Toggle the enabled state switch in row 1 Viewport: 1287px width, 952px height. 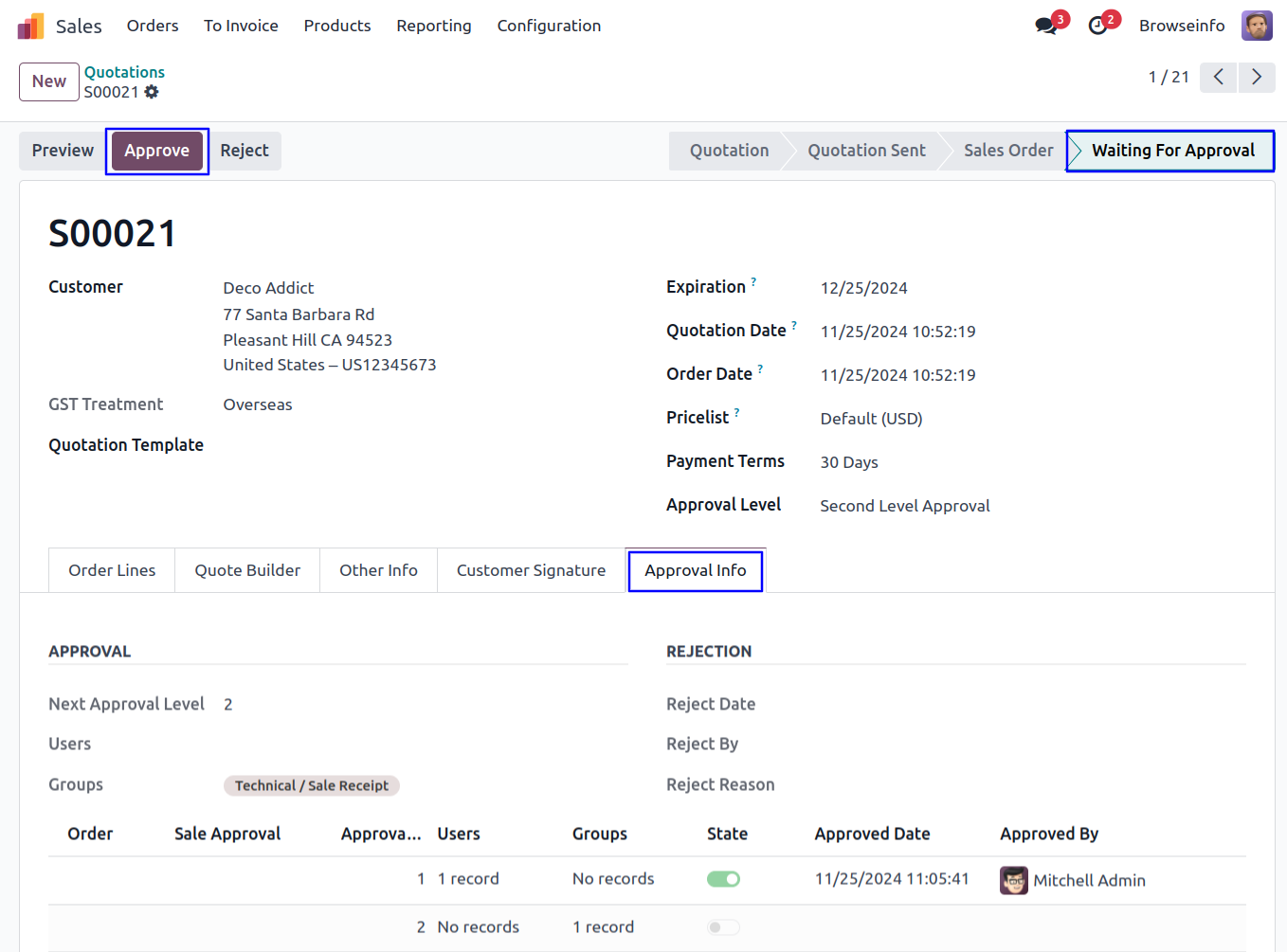tap(723, 879)
